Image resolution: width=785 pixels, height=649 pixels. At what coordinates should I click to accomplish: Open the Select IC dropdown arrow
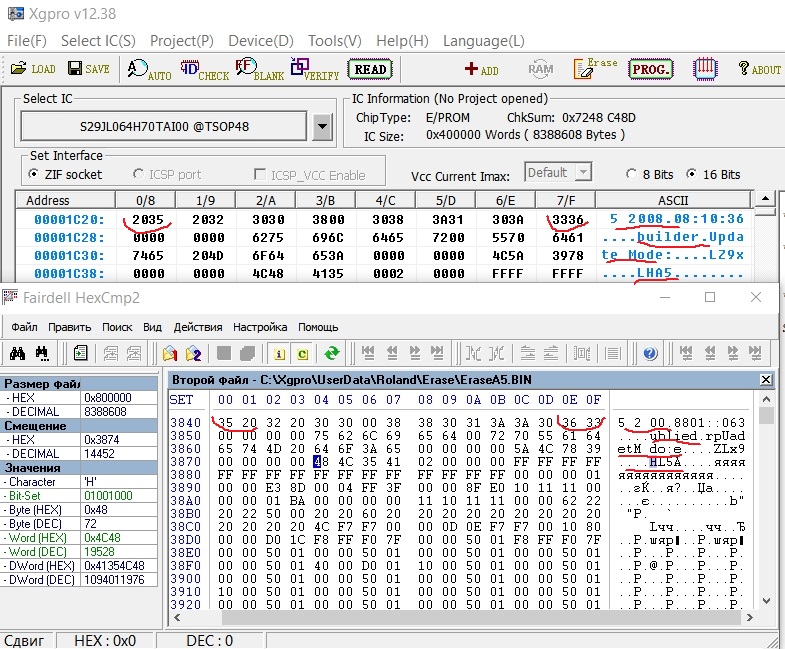coord(321,127)
